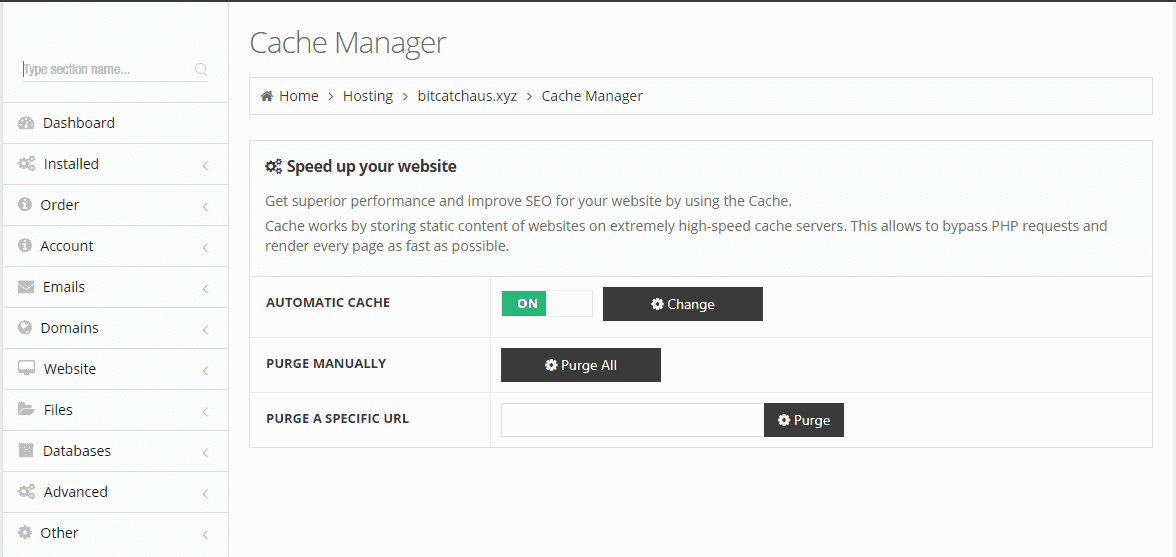1176x557 pixels.
Task: Click the Order info icon
Action: click(x=25, y=205)
